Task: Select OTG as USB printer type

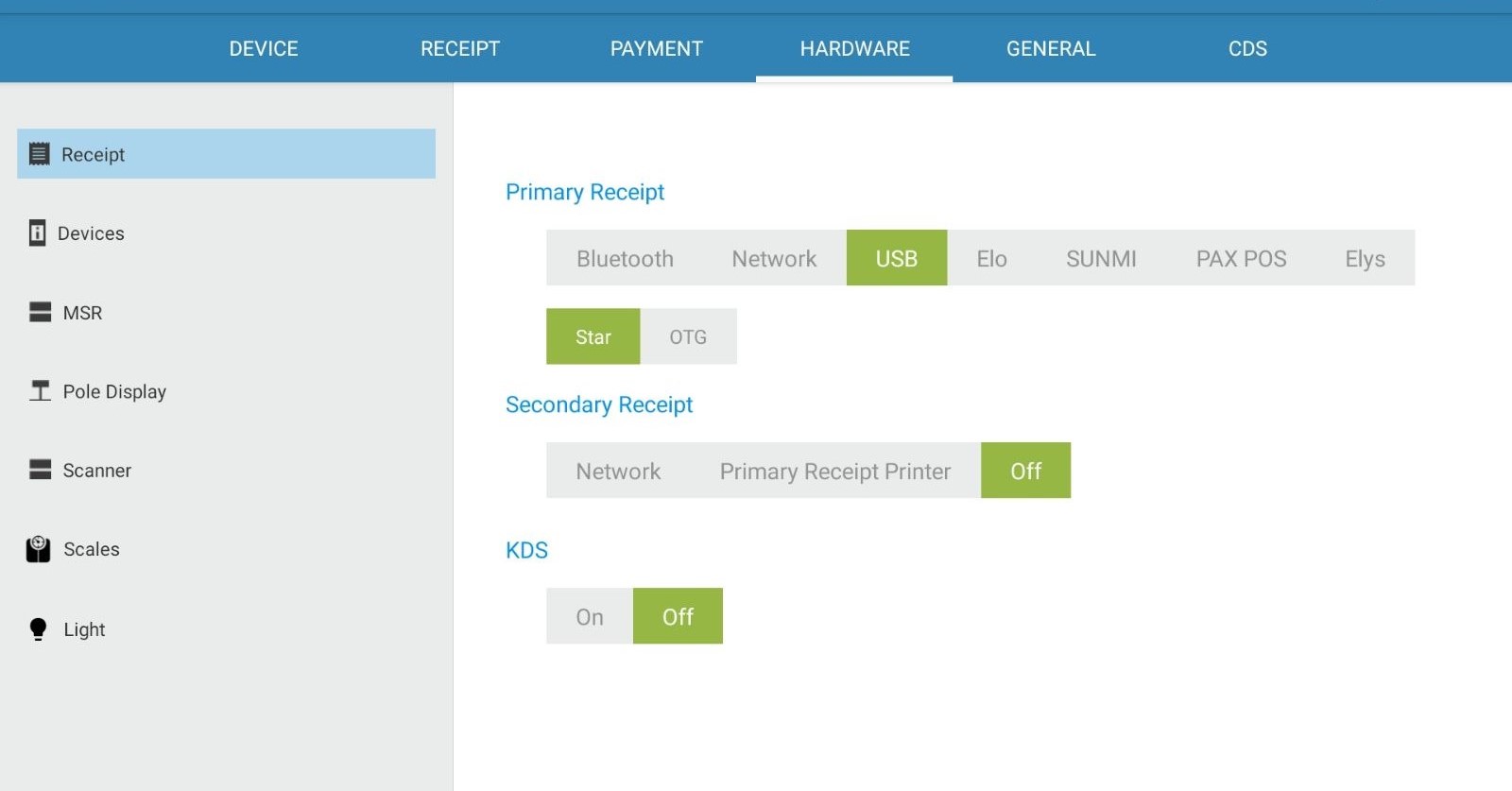Action: [x=688, y=336]
